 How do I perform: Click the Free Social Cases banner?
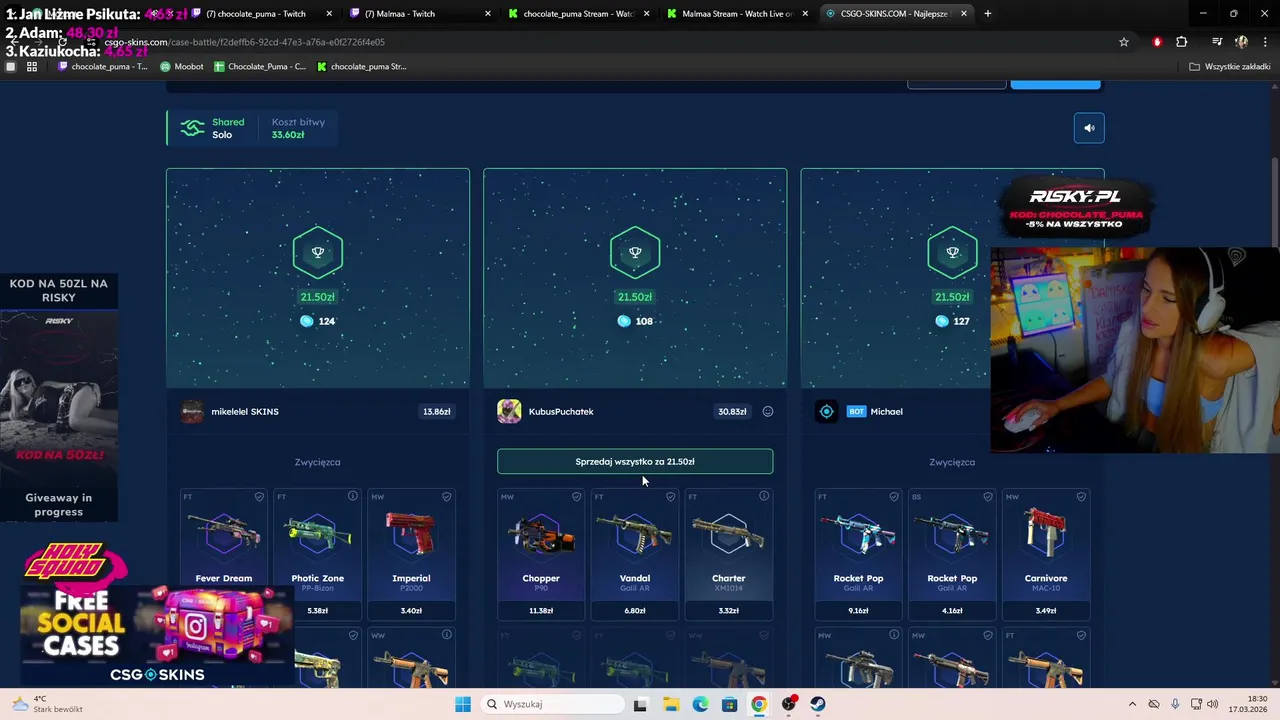pyautogui.click(x=158, y=636)
